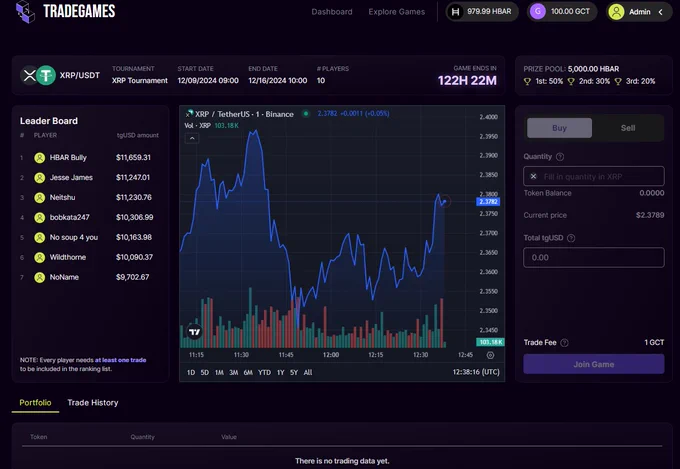This screenshot has height=469, width=680.
Task: Set chart range to All
Action: tap(308, 372)
